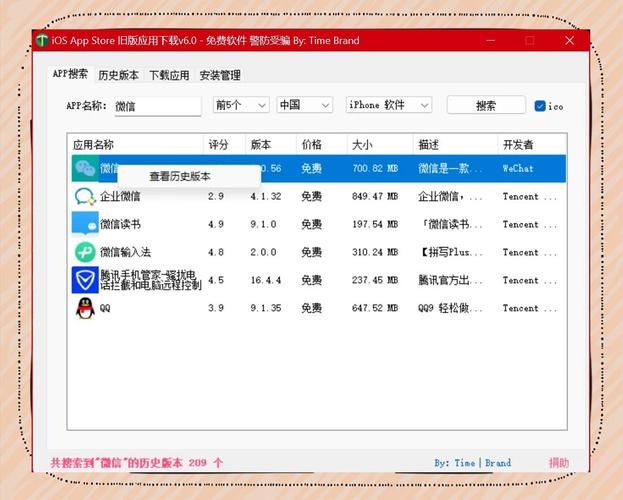
Task: Sort by the 版本 column header
Action: coord(271,145)
